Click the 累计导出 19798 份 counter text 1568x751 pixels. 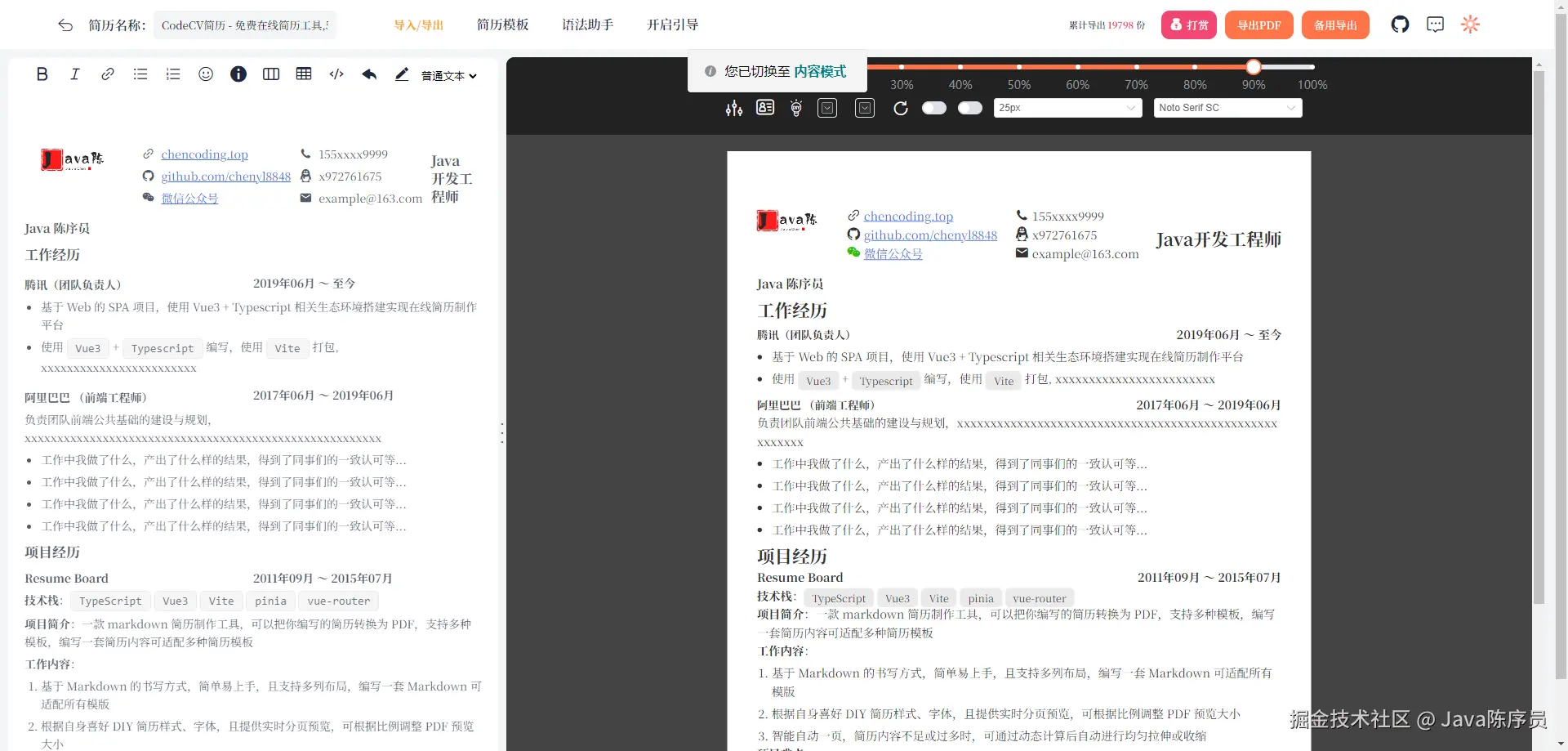pyautogui.click(x=1107, y=25)
